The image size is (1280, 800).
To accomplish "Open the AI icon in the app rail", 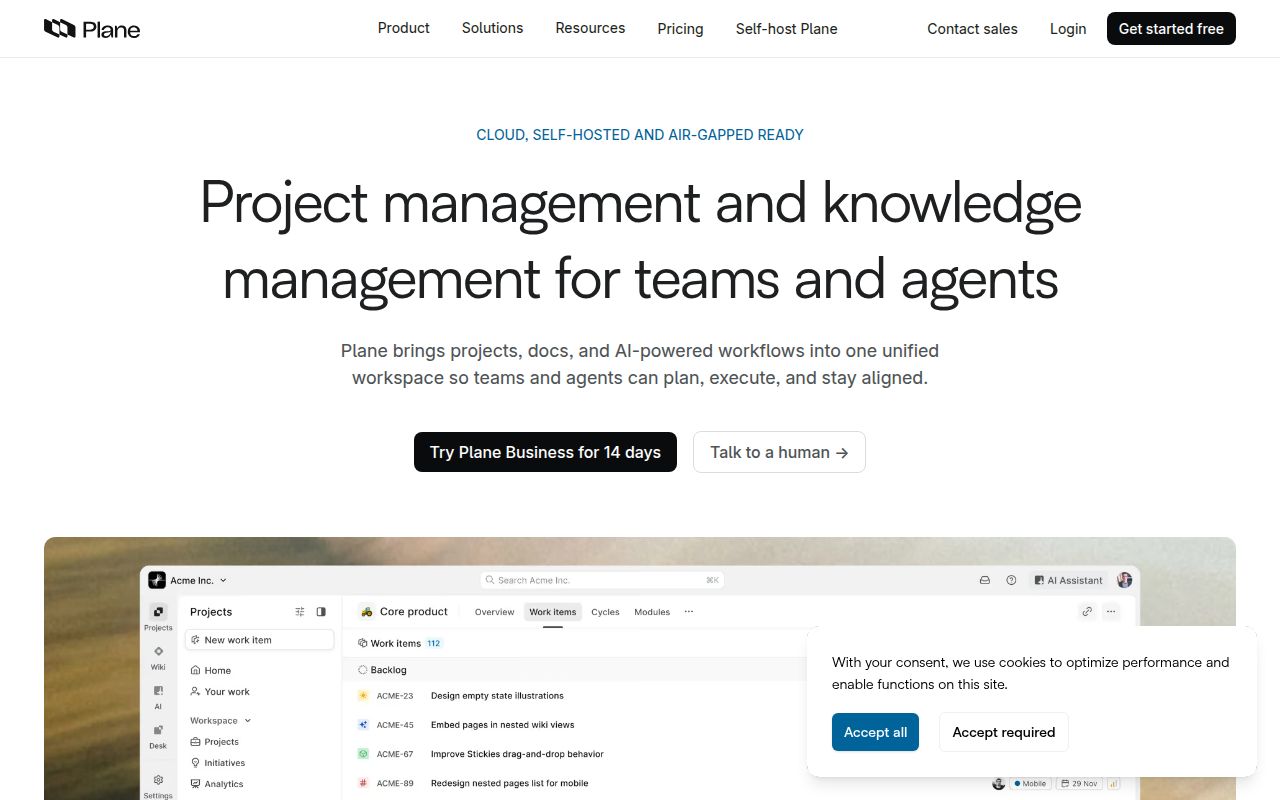I will pyautogui.click(x=158, y=690).
